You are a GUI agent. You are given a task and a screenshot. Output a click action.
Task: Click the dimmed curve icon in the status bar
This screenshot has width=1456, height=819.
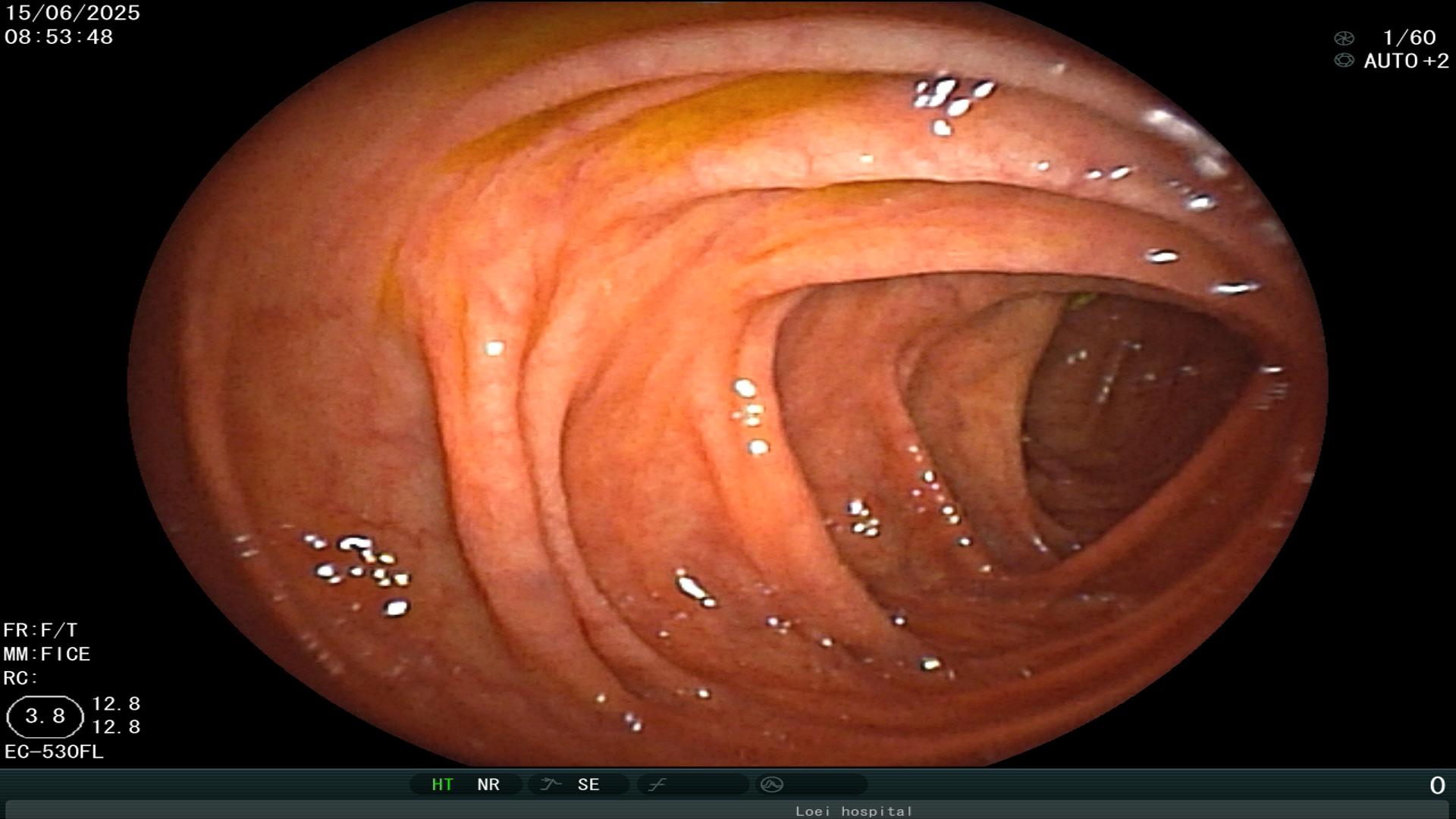click(x=657, y=784)
